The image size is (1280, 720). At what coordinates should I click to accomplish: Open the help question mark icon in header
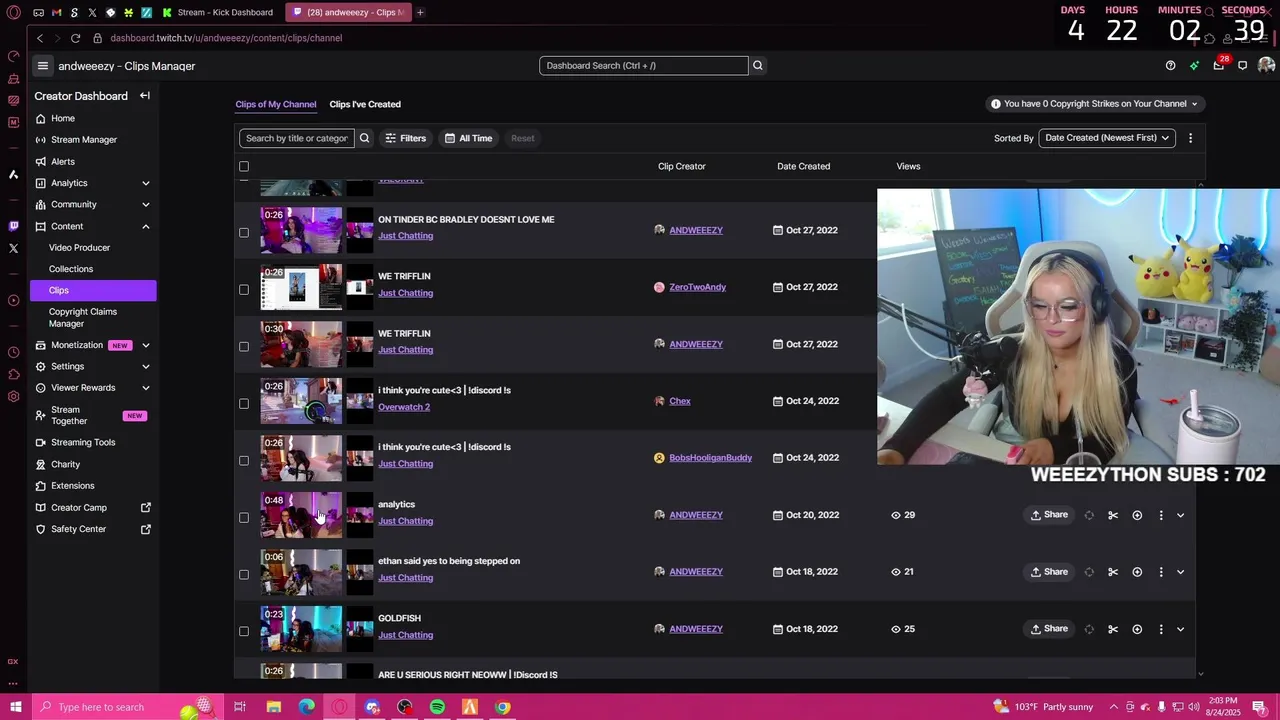(1170, 66)
